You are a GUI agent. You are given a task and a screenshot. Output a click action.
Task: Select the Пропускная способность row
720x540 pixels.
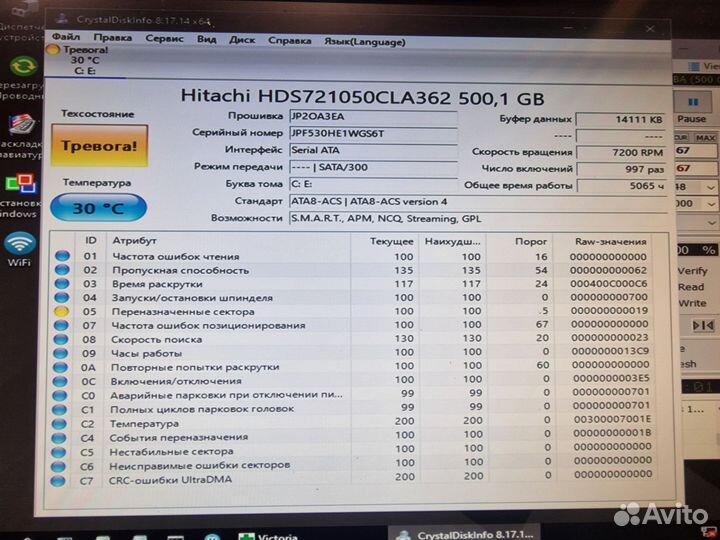(x=353, y=270)
